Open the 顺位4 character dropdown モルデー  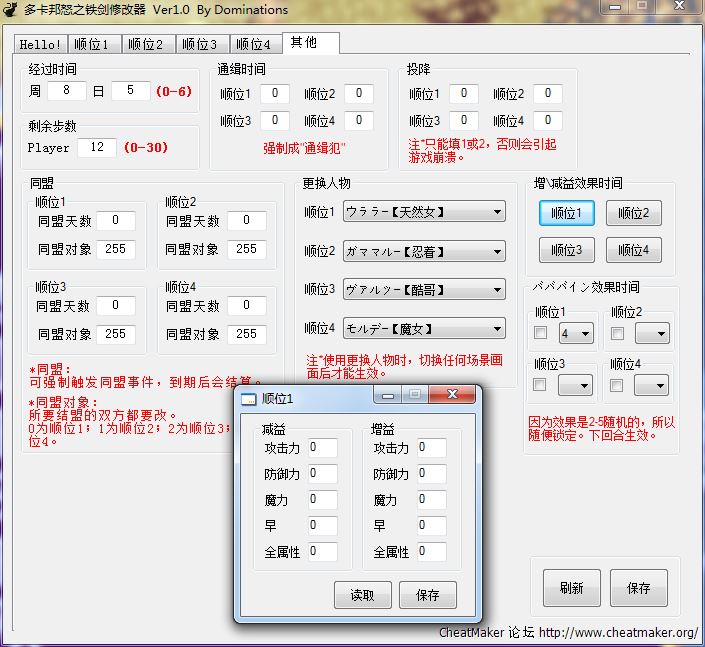click(423, 328)
